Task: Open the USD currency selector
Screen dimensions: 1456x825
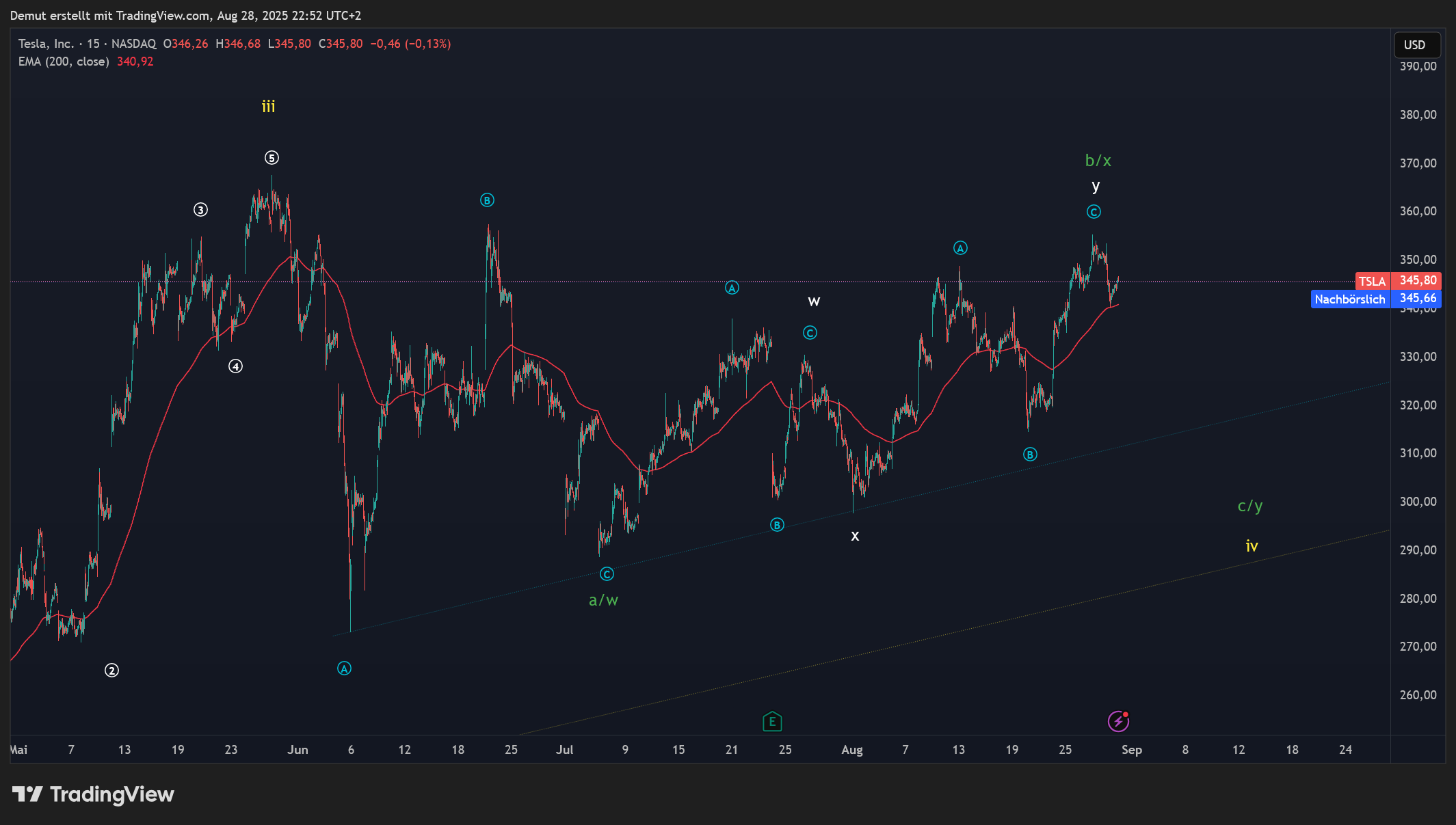Action: [x=1417, y=45]
